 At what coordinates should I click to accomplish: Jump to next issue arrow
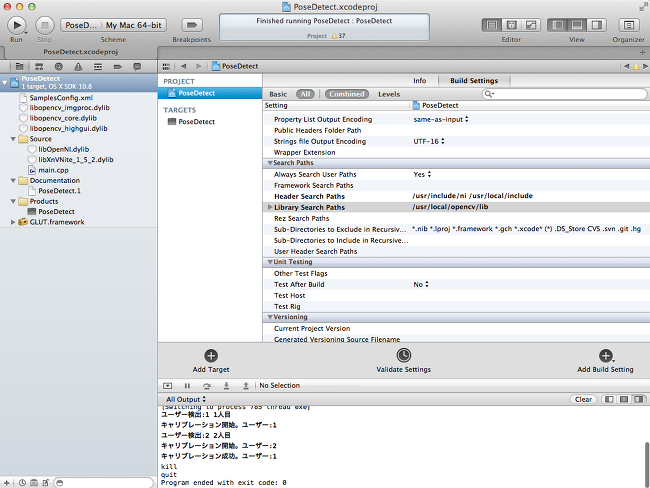click(645, 66)
